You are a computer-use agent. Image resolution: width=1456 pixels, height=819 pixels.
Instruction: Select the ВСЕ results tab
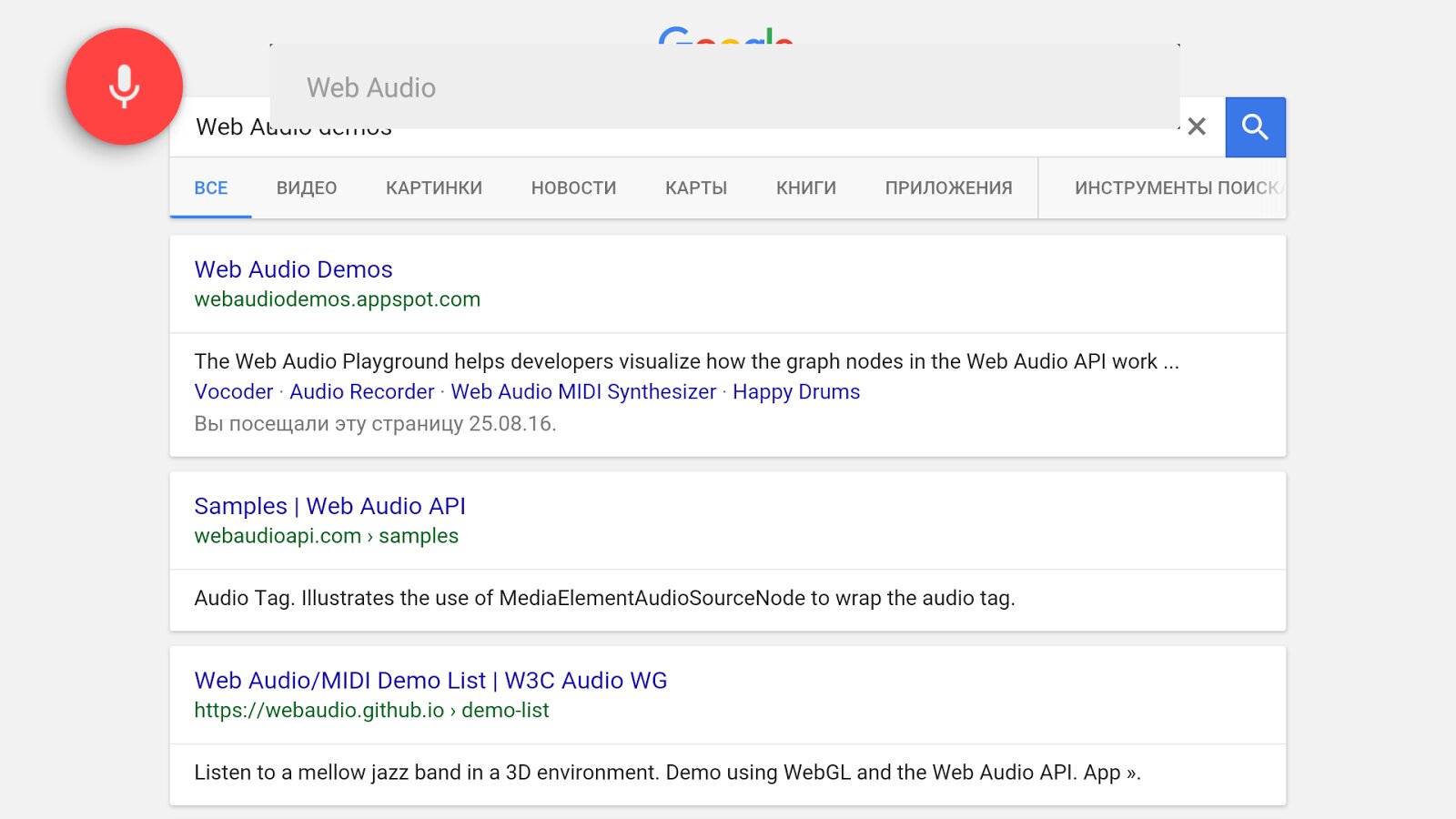[x=211, y=188]
